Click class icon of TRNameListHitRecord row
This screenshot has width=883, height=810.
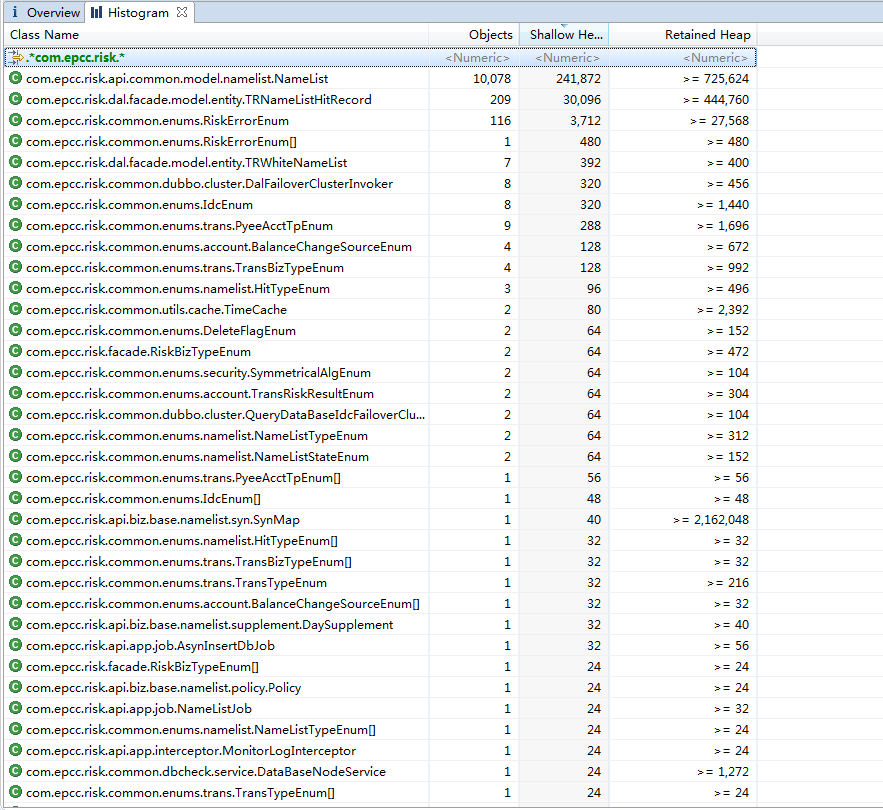[16, 99]
